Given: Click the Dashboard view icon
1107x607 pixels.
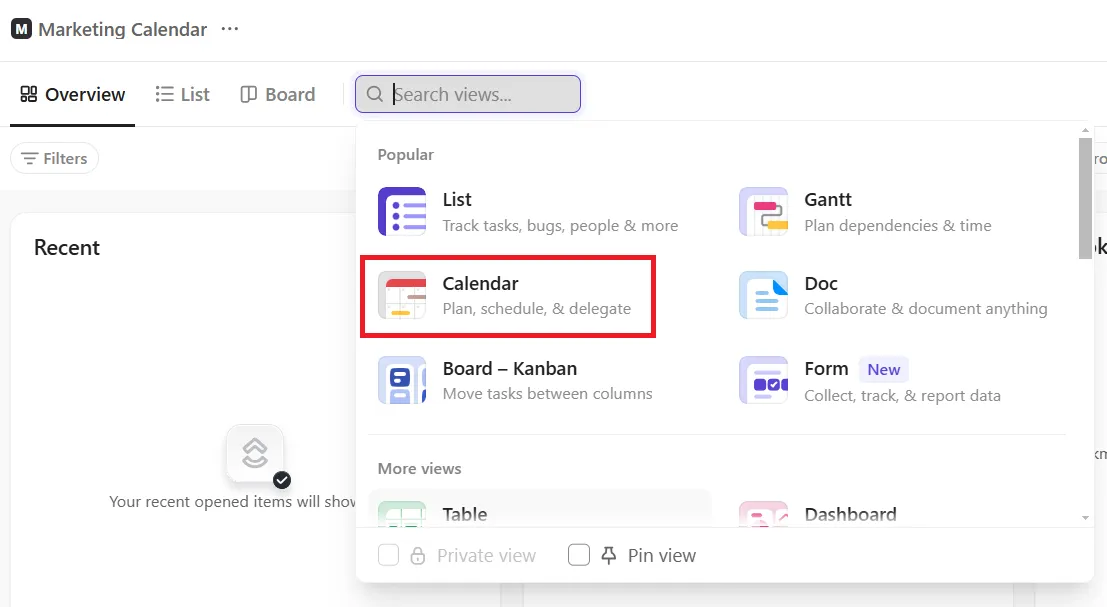Looking at the screenshot, I should [x=763, y=515].
